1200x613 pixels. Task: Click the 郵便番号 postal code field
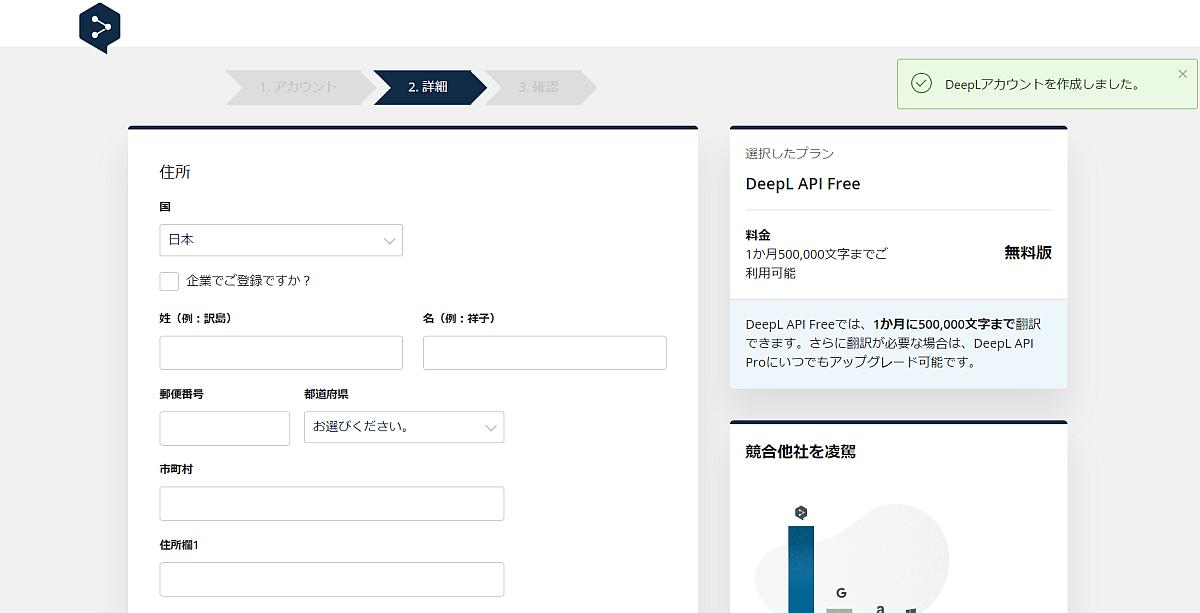coord(224,428)
